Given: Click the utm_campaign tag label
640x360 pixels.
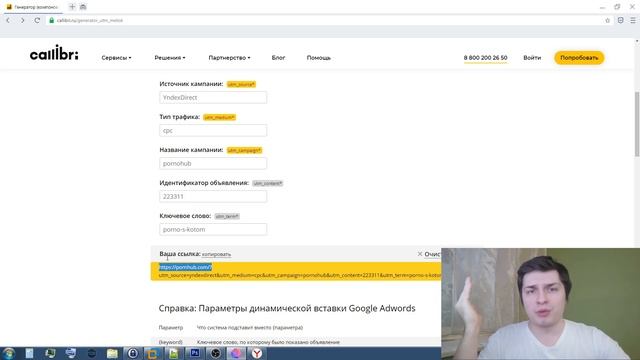Looking at the screenshot, I should [x=244, y=150].
